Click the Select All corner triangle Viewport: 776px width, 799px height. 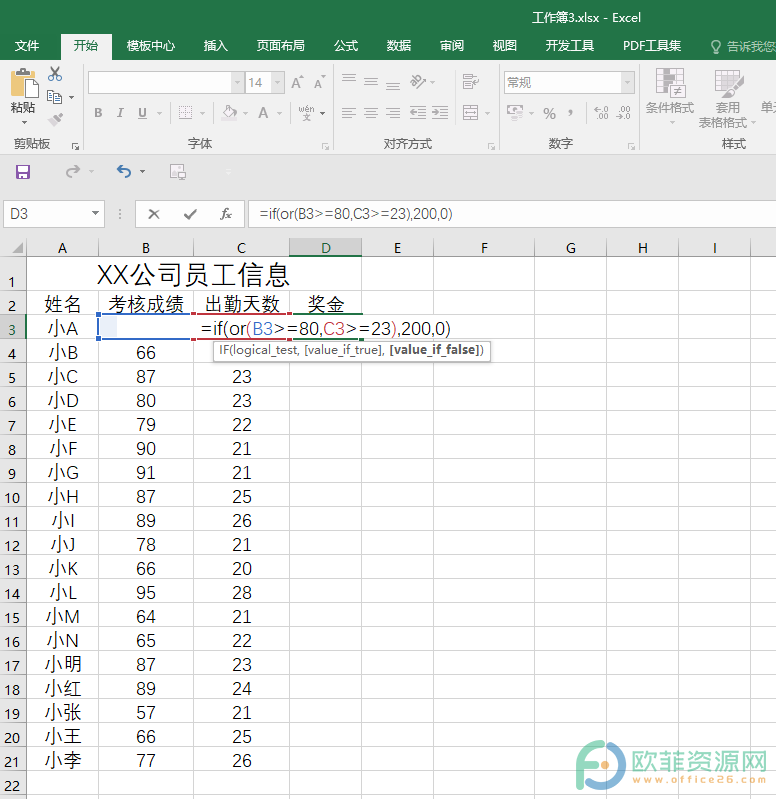click(x=16, y=248)
